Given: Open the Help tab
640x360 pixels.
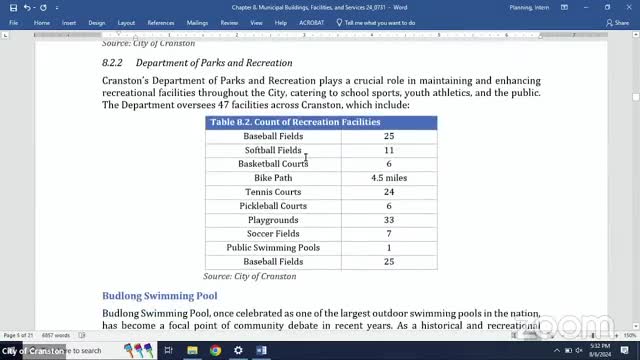Looking at the screenshot, I should click(x=280, y=23).
